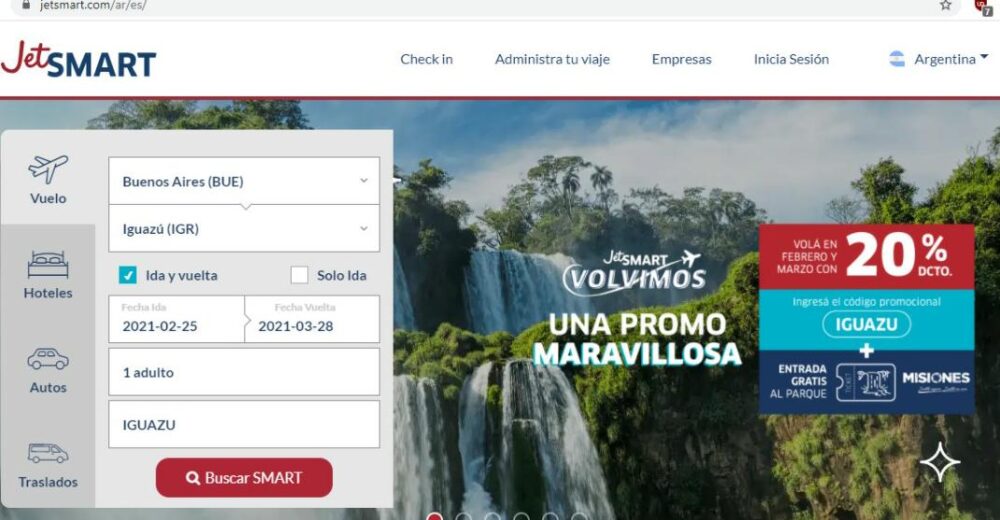Click the Argentina flag icon

tap(897, 59)
